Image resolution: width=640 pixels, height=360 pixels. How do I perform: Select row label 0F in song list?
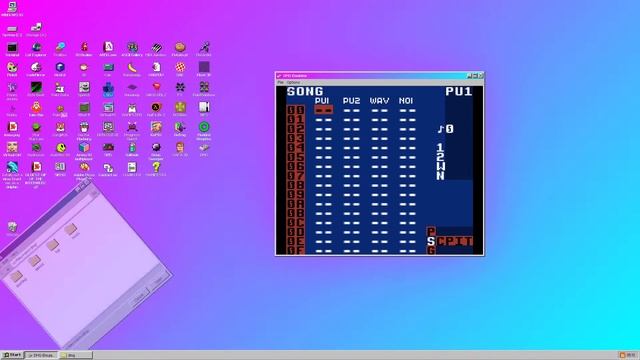click(x=296, y=250)
